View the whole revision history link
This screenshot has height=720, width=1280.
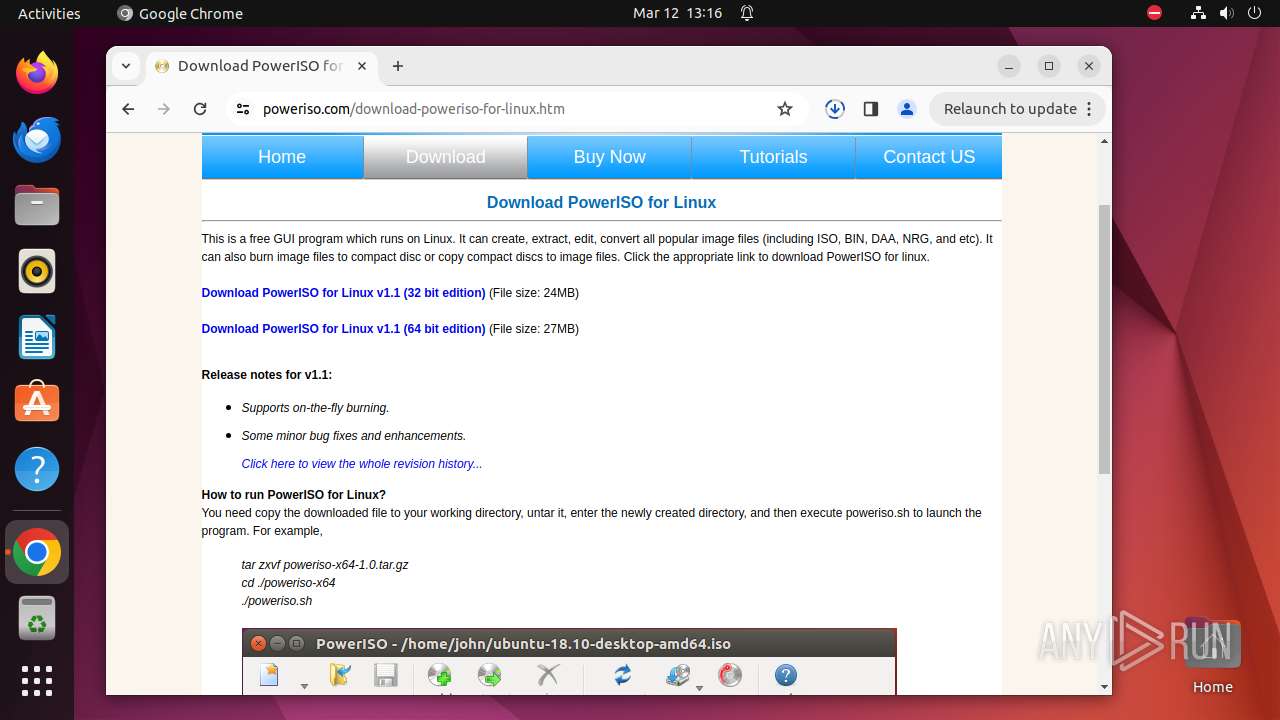(x=361, y=464)
